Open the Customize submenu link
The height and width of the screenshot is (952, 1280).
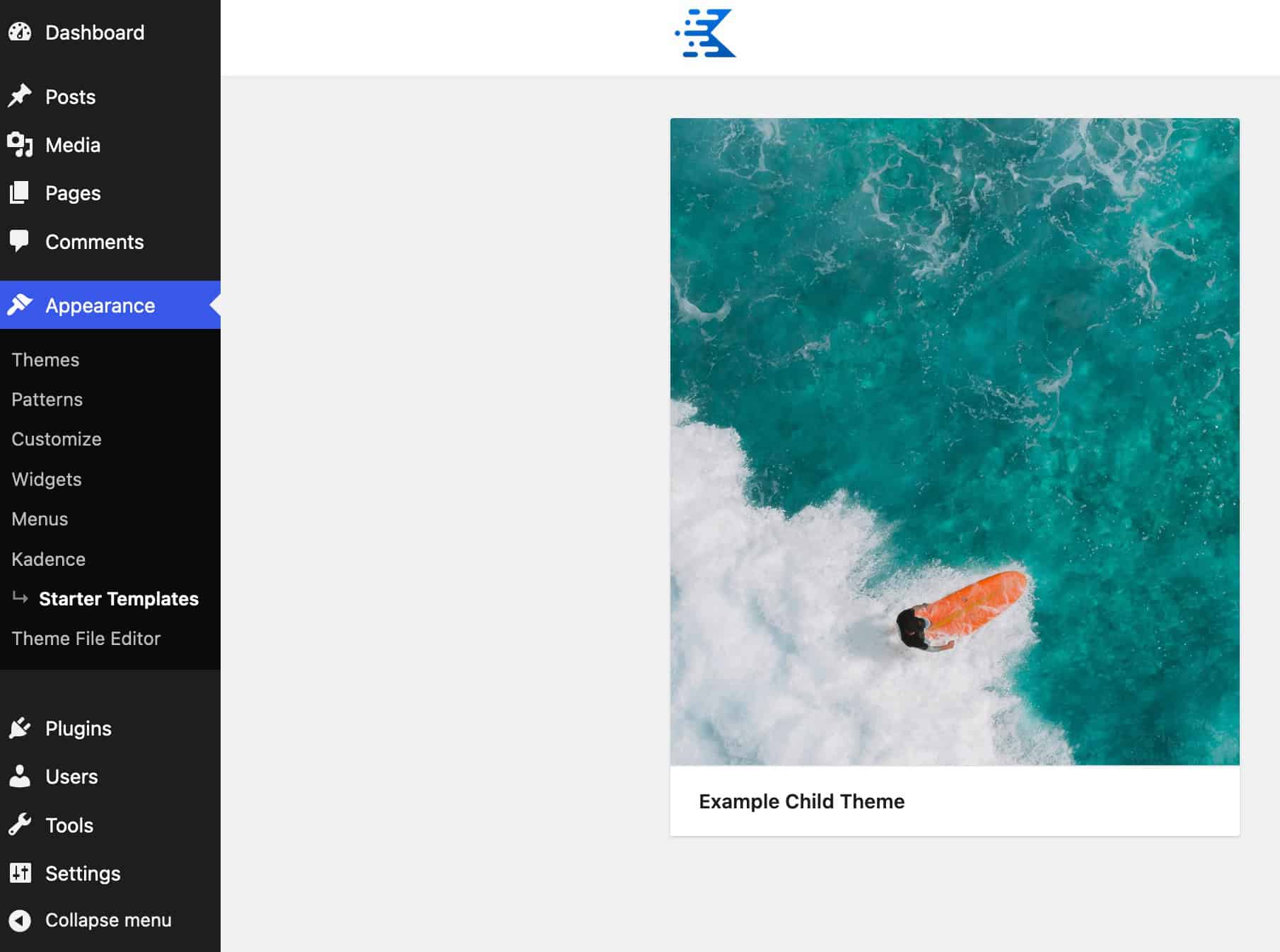click(x=57, y=439)
